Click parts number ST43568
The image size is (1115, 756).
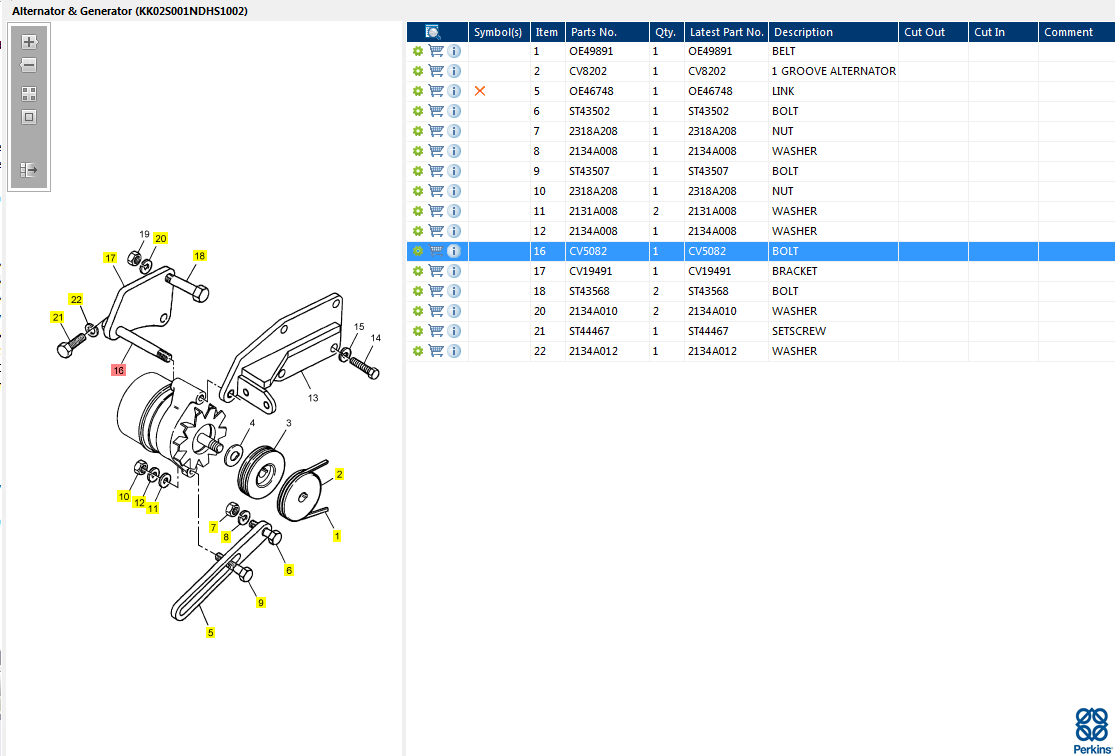[x=589, y=291]
